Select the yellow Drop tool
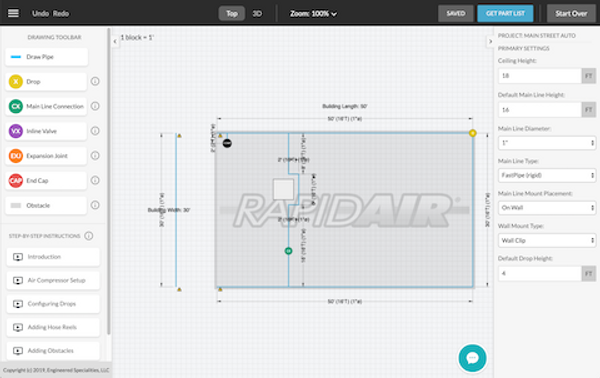Image resolution: width=600 pixels, height=378 pixels. [x=46, y=81]
